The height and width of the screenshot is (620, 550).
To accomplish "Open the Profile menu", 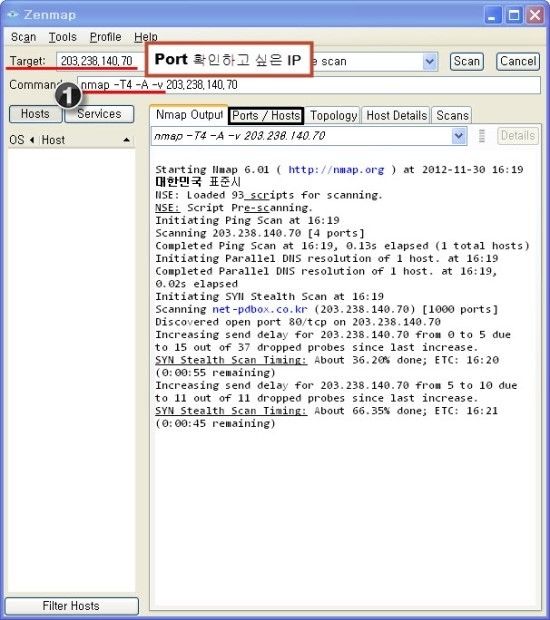I will click(x=105, y=37).
